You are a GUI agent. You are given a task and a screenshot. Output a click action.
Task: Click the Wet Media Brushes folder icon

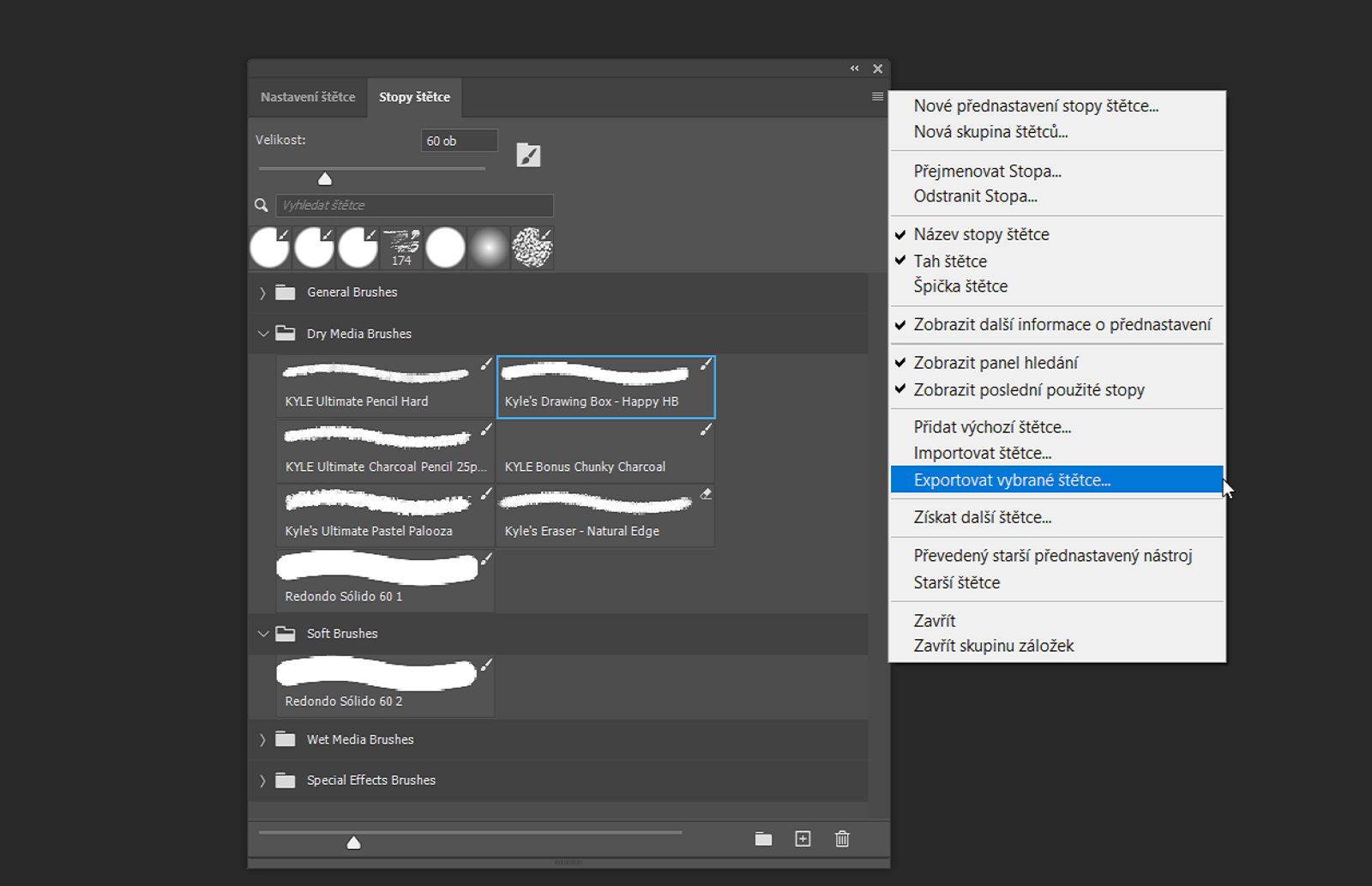(x=286, y=739)
